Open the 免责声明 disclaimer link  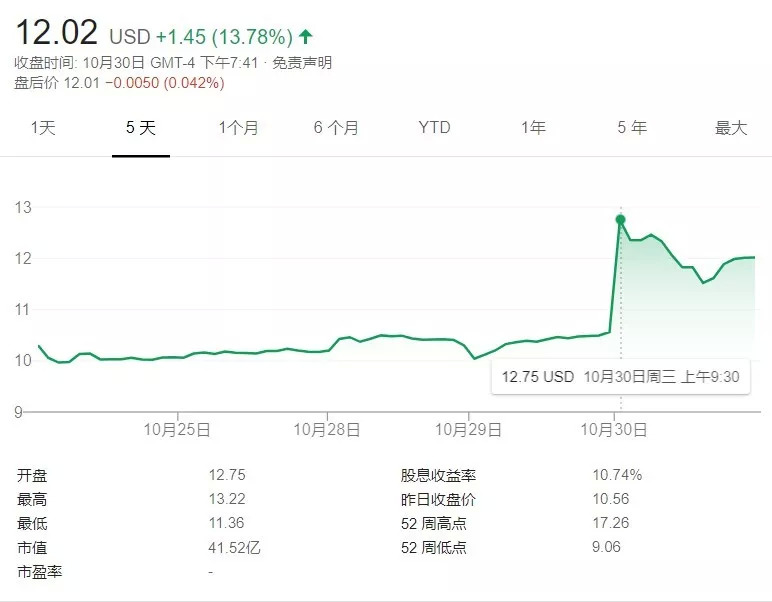(305, 63)
